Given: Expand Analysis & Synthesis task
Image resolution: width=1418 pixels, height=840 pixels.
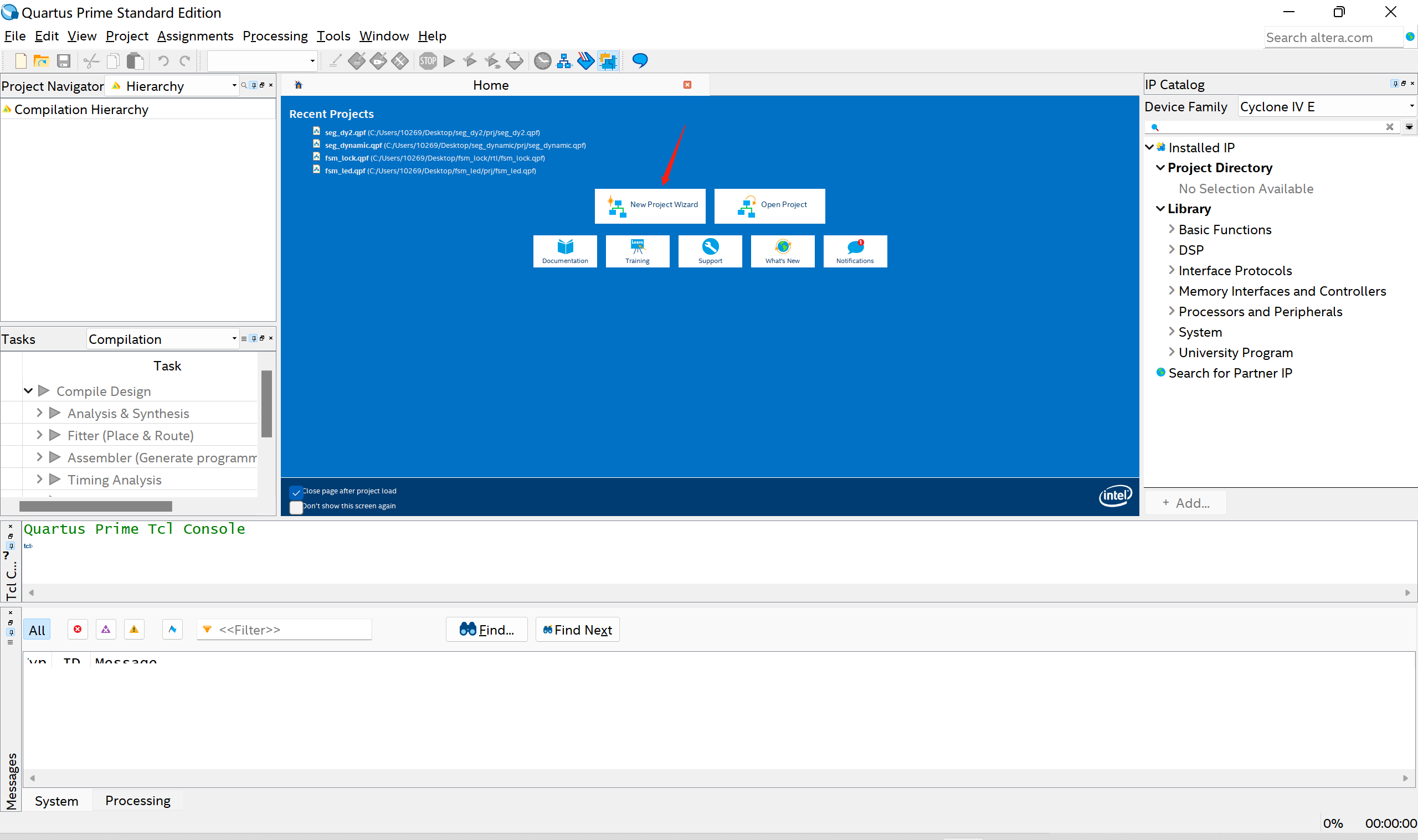Looking at the screenshot, I should click(x=39, y=413).
